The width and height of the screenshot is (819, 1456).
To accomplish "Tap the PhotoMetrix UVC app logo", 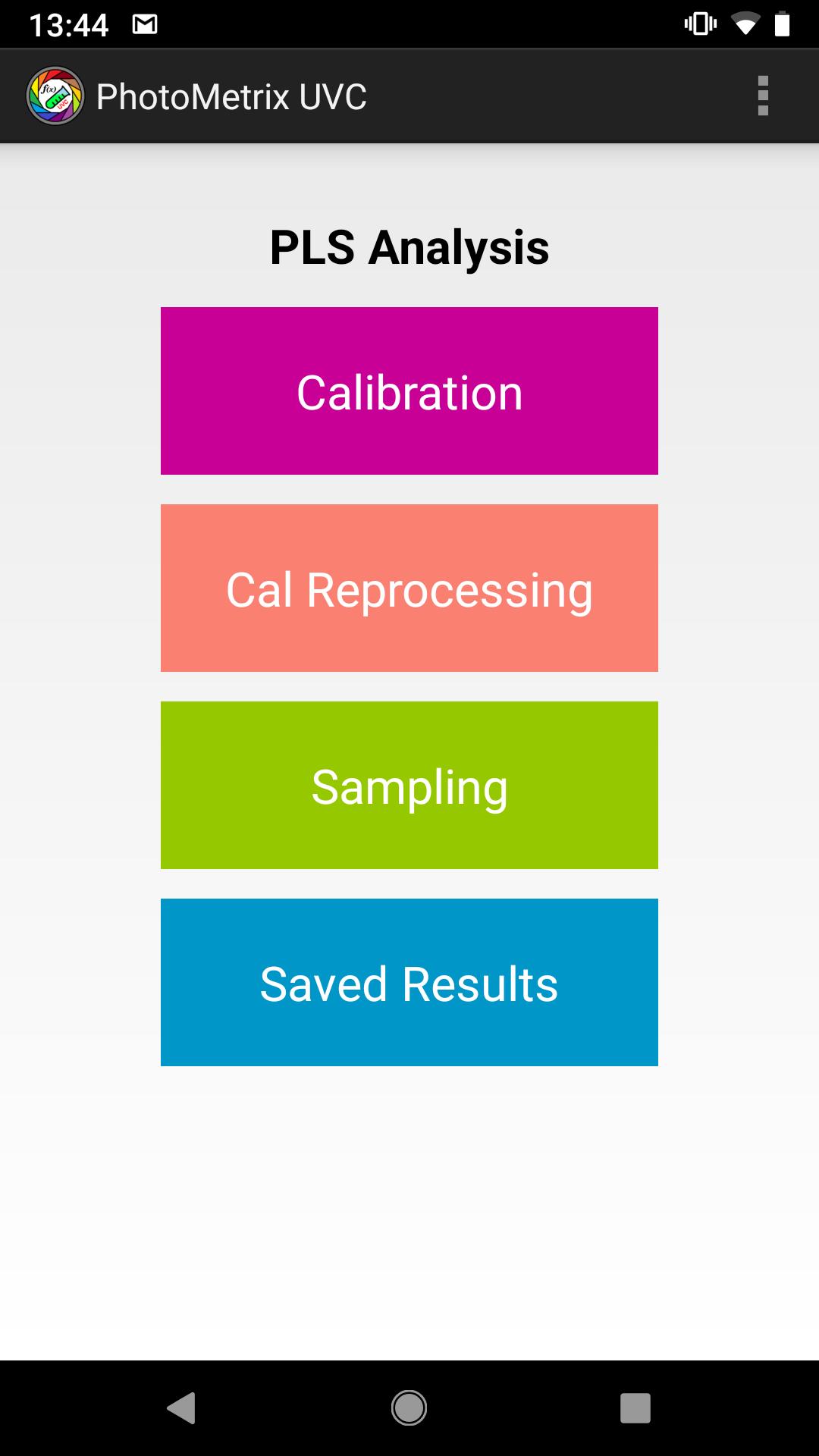I will [55, 96].
